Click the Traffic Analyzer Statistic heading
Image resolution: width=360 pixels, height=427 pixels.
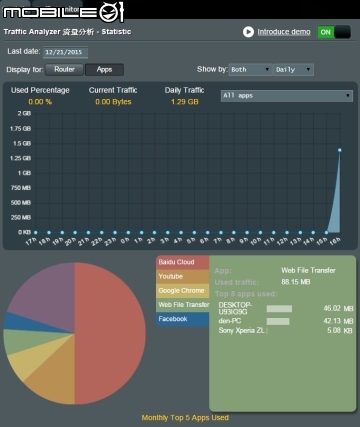pyautogui.click(x=67, y=32)
